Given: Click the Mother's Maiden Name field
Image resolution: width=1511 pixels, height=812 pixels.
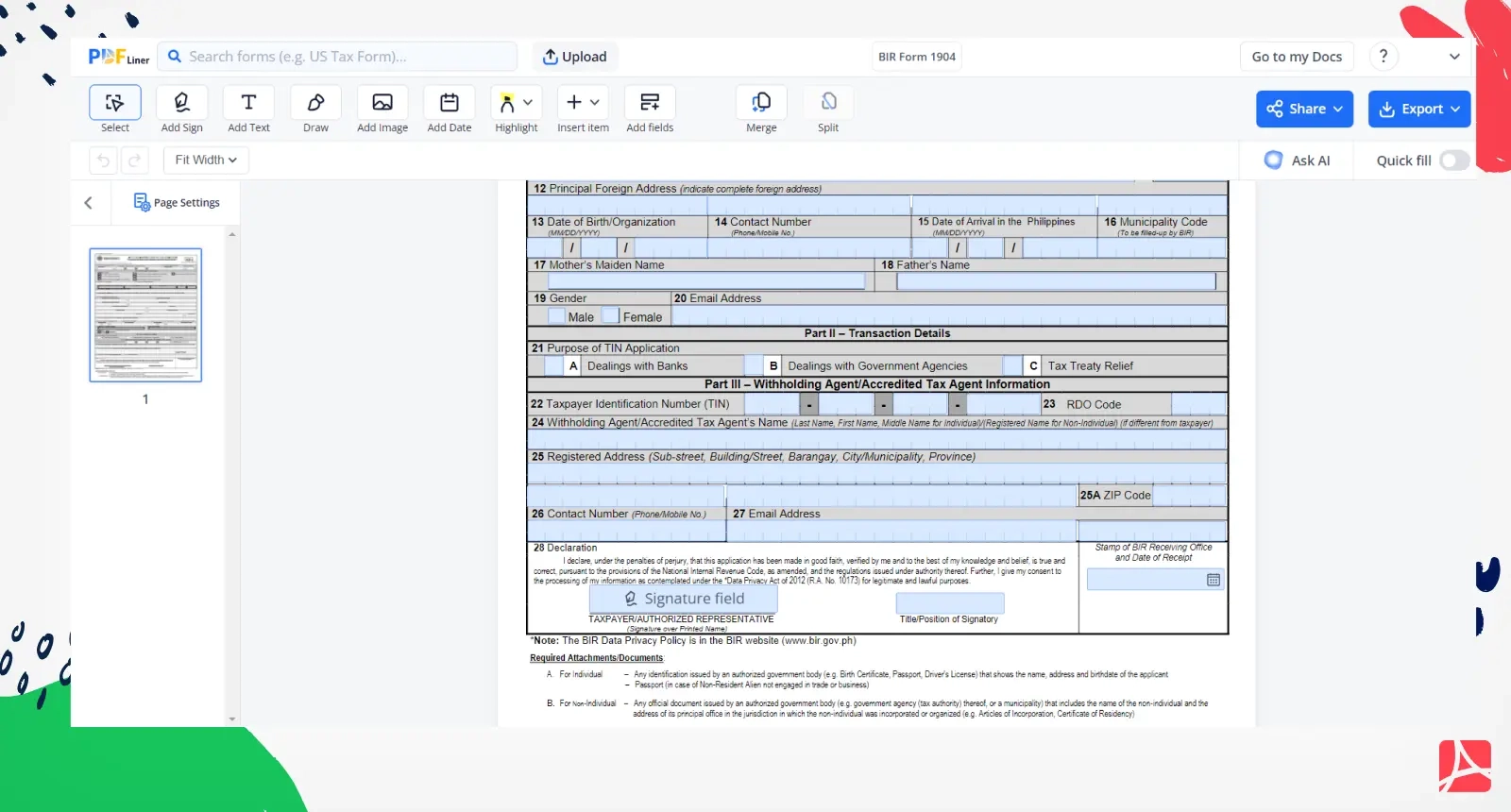Looking at the screenshot, I should pyautogui.click(x=706, y=281).
